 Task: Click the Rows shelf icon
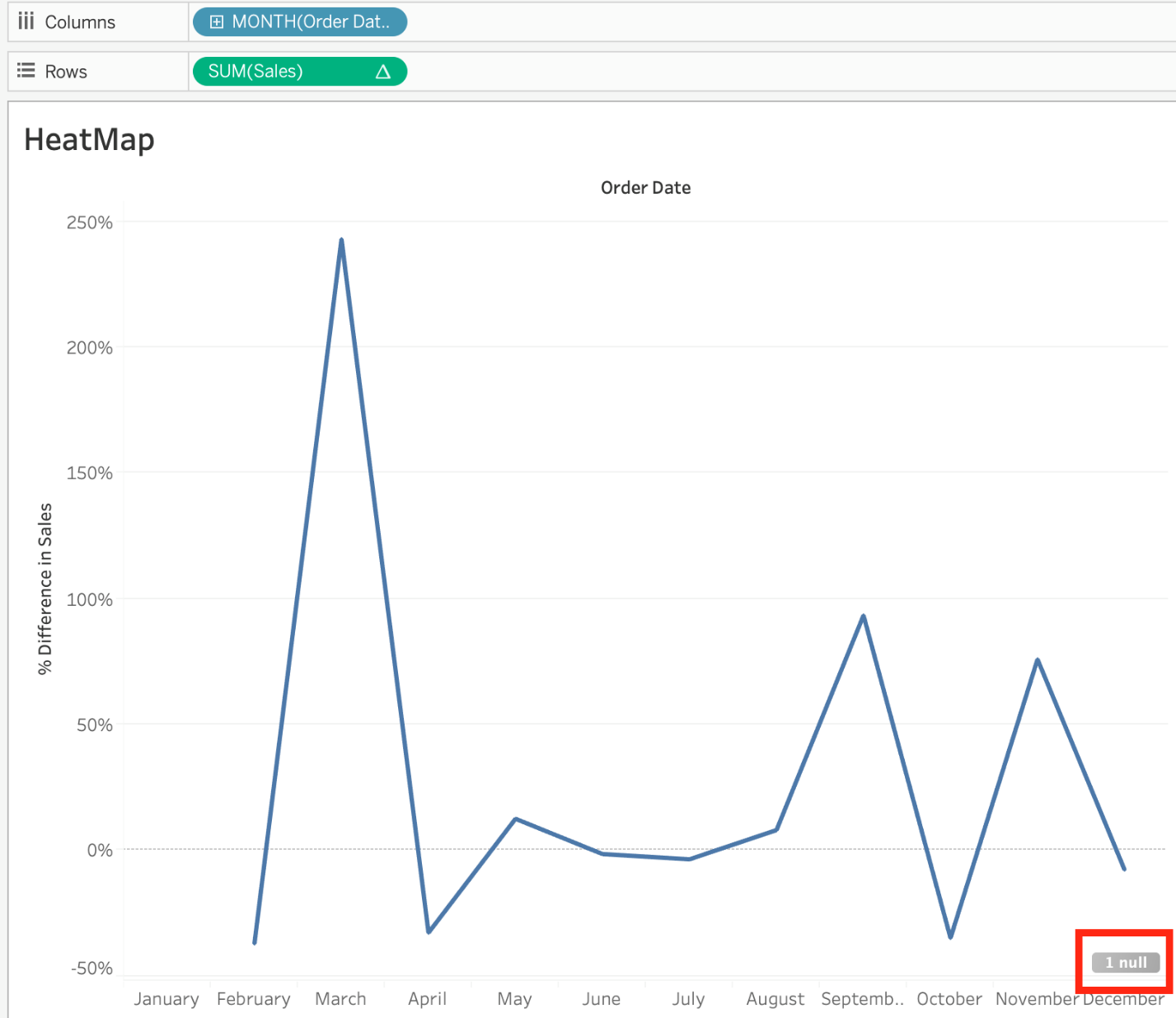point(26,71)
